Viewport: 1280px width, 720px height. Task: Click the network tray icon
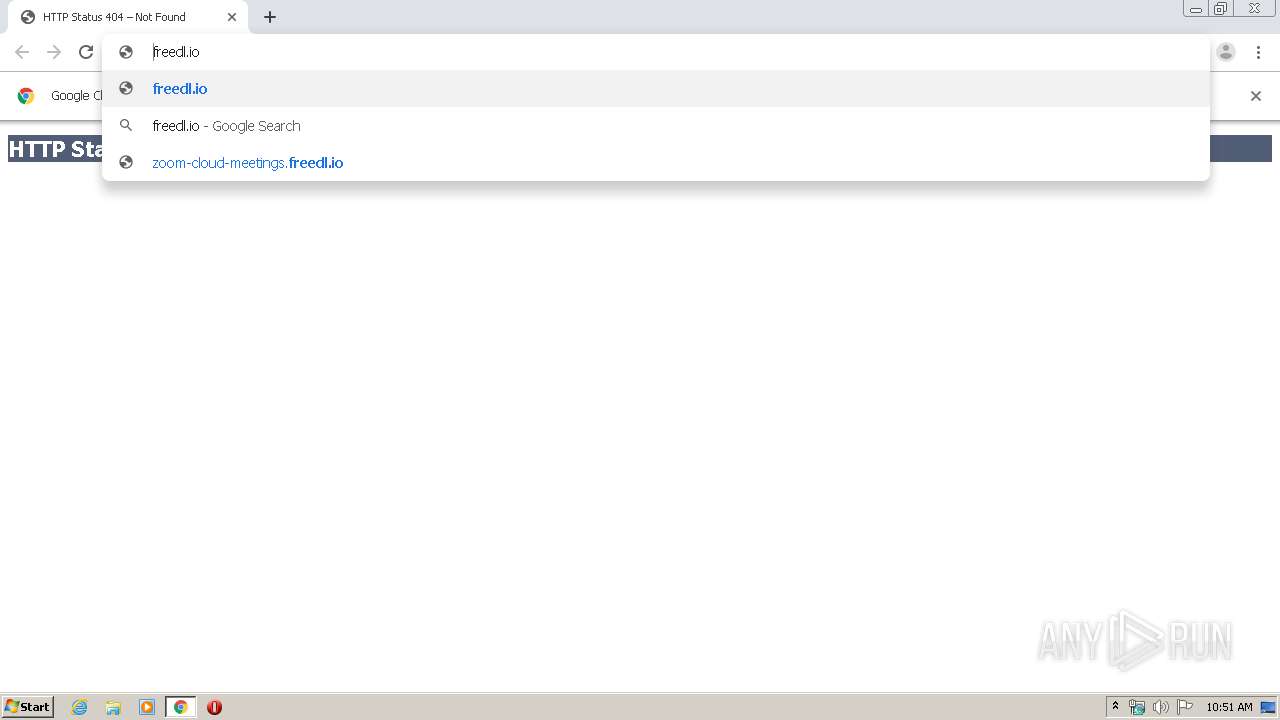click(x=1137, y=707)
